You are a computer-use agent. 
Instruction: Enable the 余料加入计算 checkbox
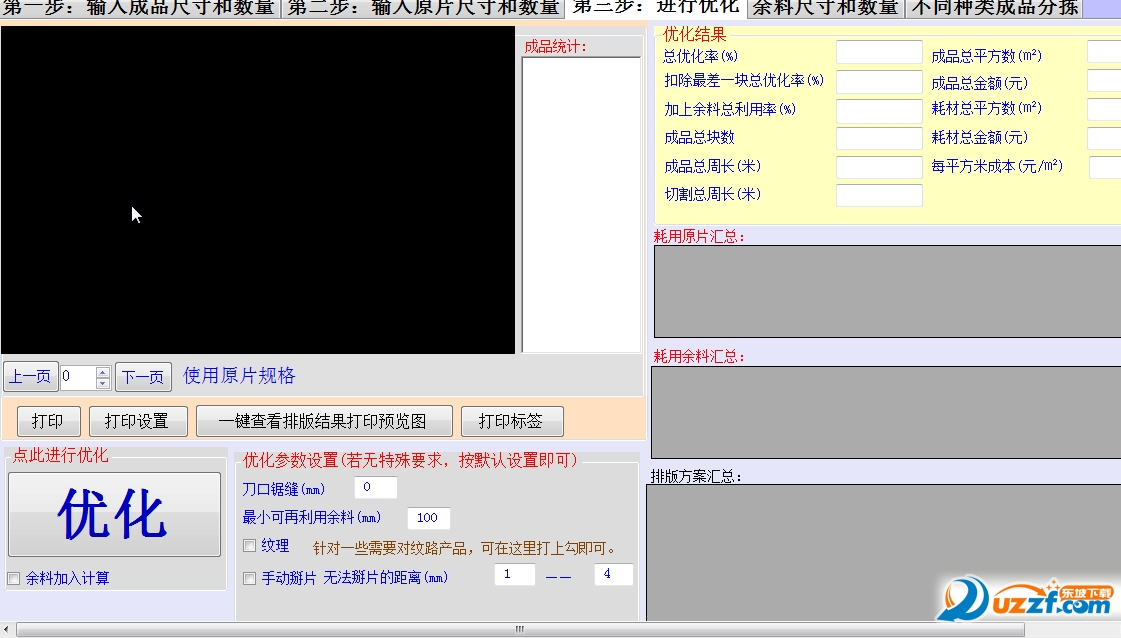pos(14,579)
